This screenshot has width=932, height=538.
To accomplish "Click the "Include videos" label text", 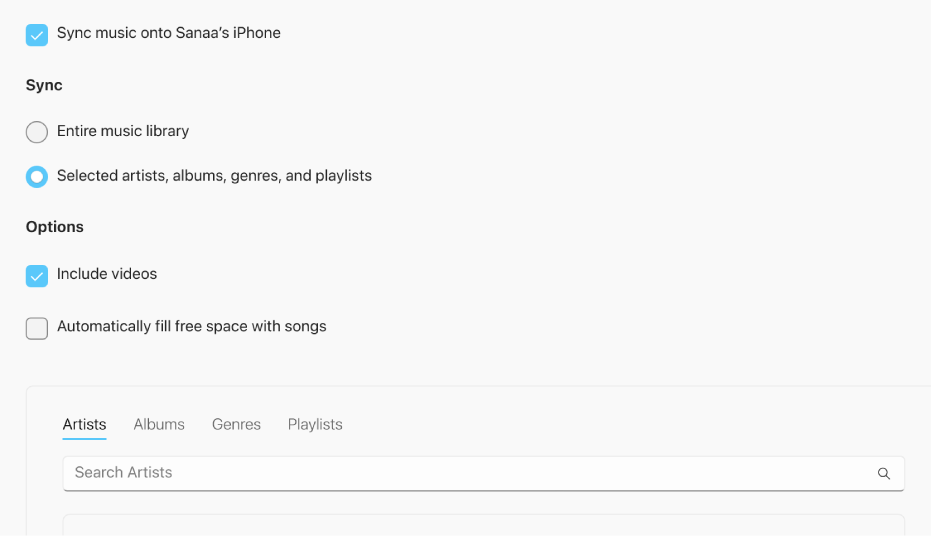I will coord(107,274).
